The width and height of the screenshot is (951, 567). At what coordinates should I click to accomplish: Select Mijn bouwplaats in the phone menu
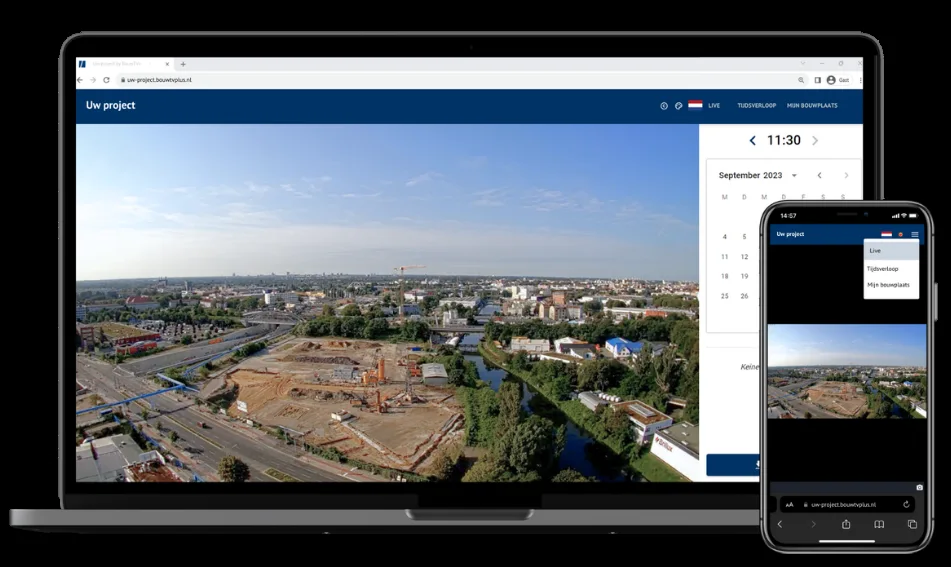891,285
